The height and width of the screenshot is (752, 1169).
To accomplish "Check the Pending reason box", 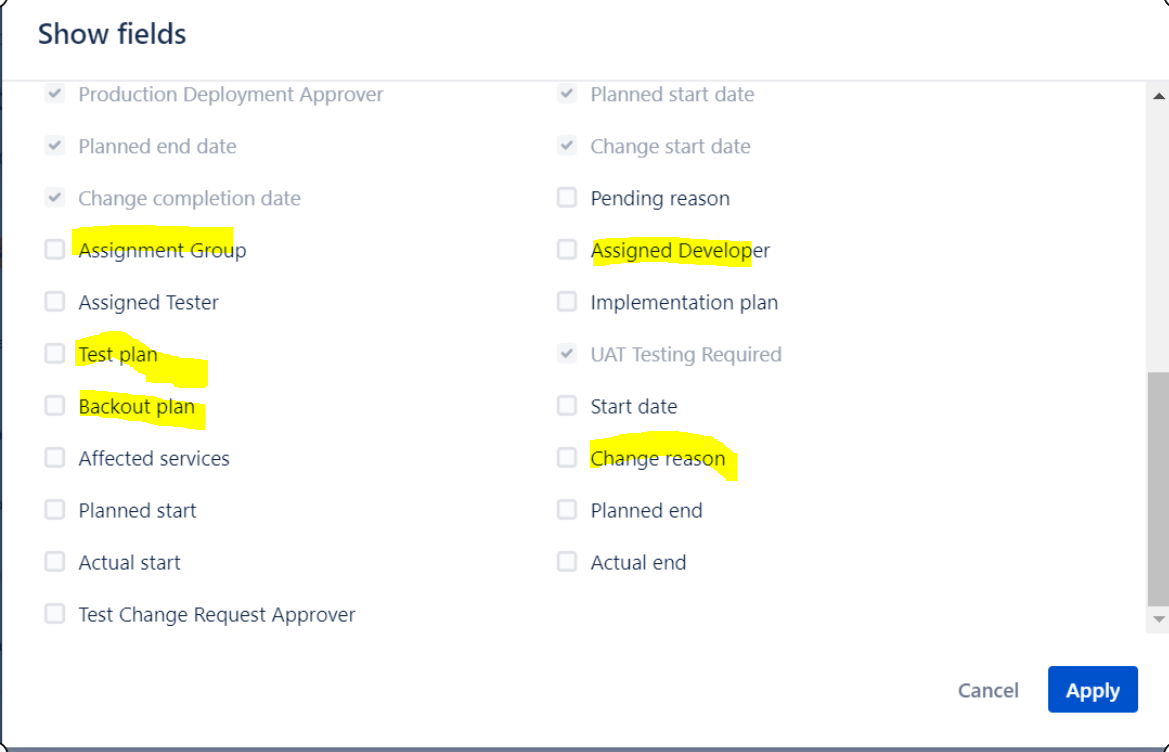I will (x=567, y=198).
